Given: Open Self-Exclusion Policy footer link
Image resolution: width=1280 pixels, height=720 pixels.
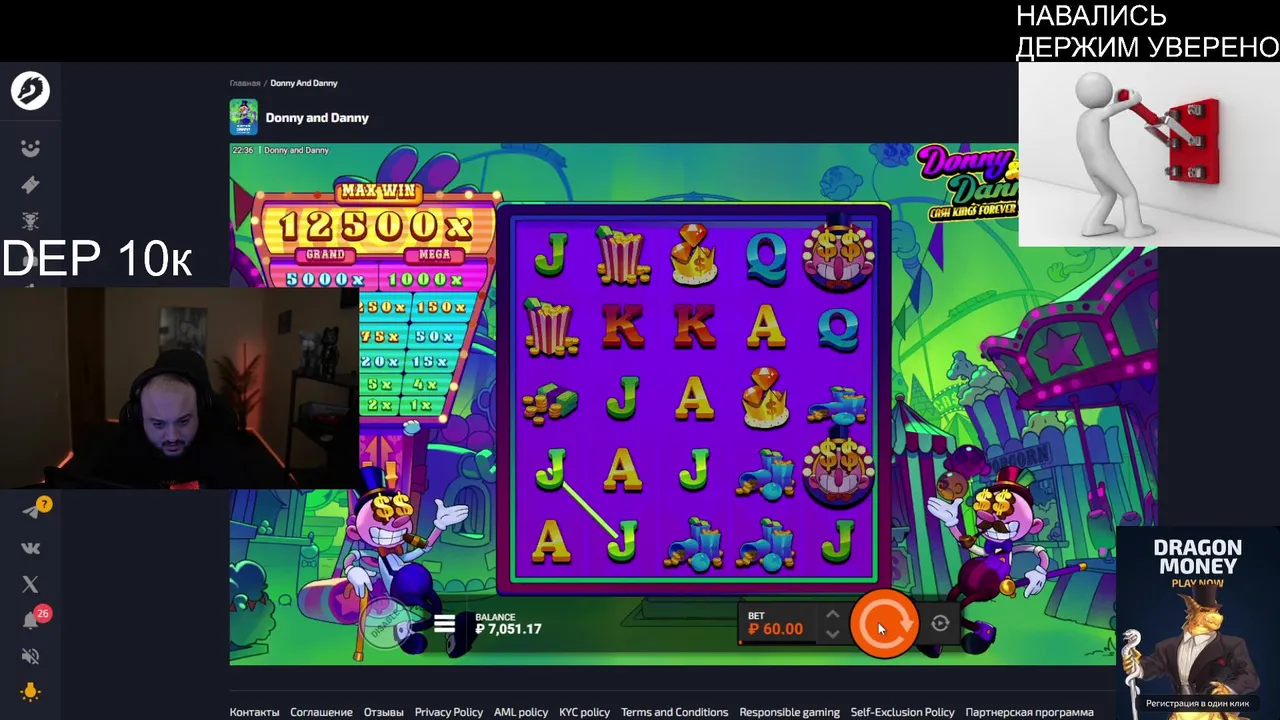Looking at the screenshot, I should (903, 712).
